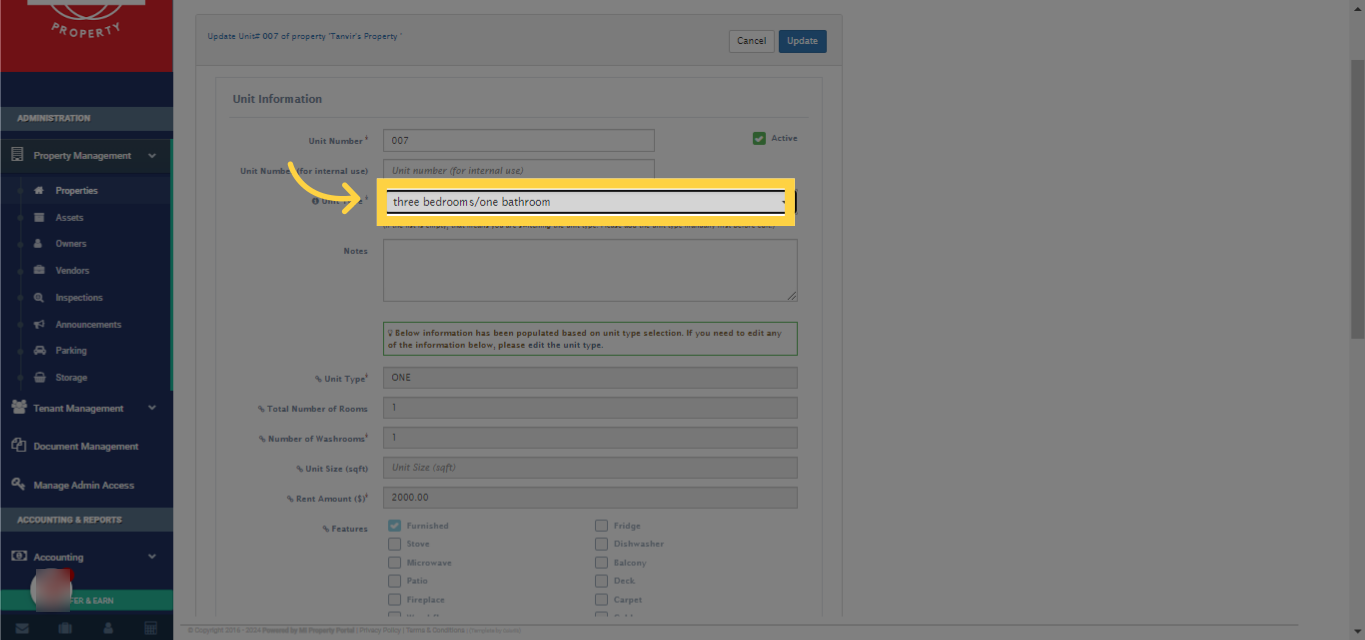
Task: Check the Fireplace feature checkbox
Action: [x=394, y=599]
